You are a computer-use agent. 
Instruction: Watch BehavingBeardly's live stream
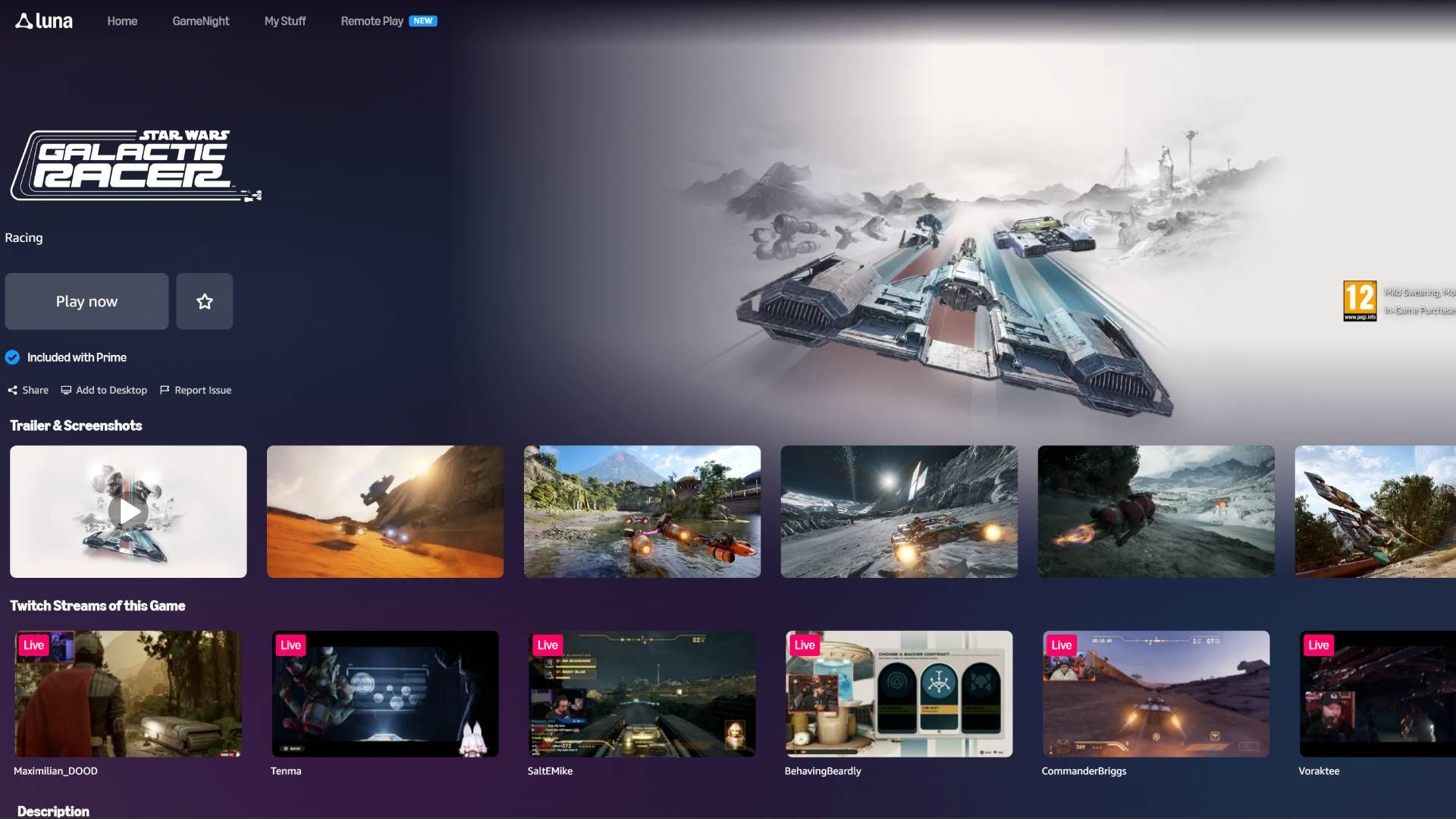click(x=899, y=694)
